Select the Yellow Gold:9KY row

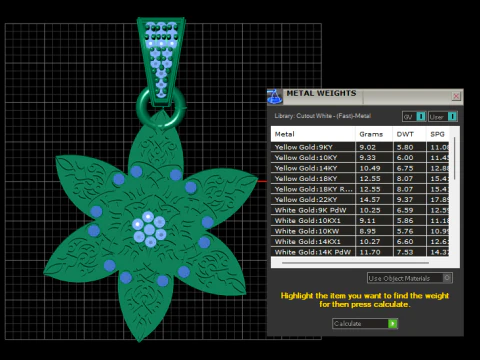tap(360, 147)
